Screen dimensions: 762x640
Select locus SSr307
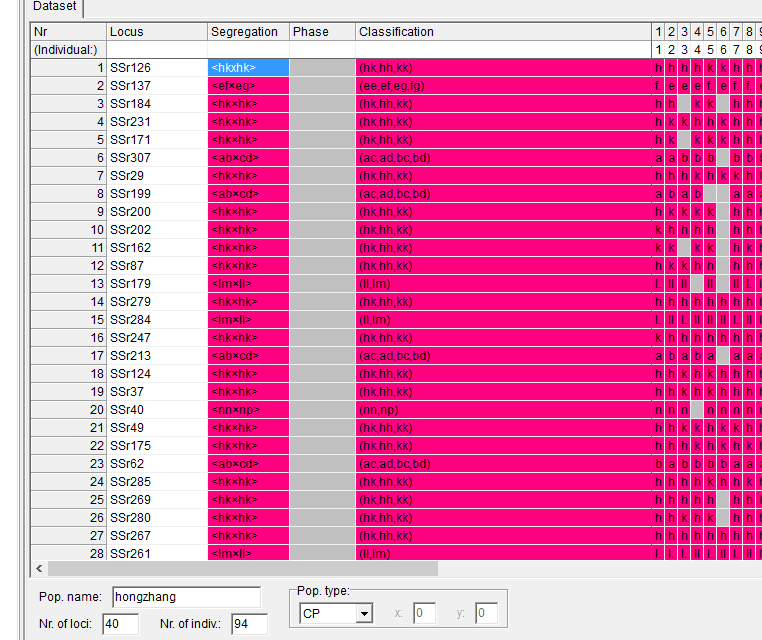(157, 157)
